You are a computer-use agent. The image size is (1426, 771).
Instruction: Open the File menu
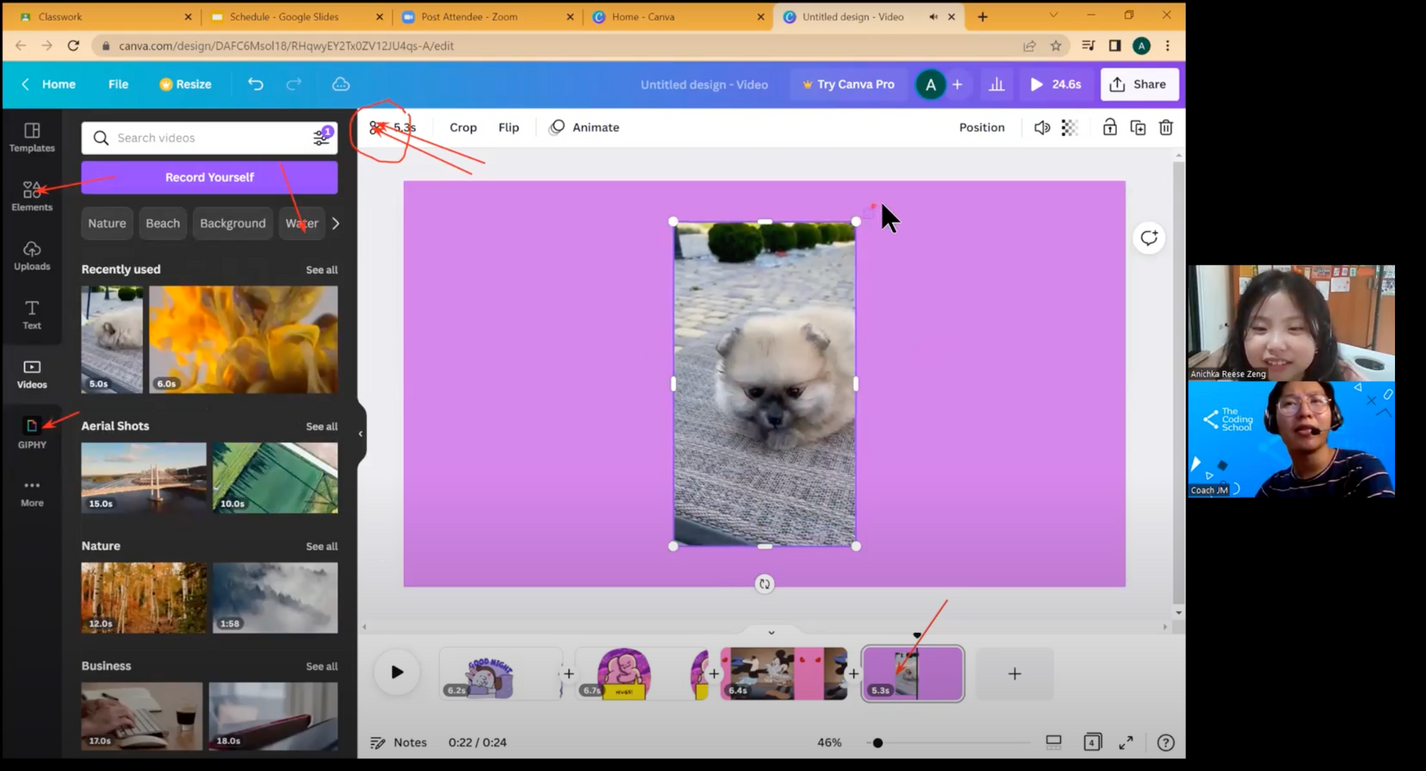[x=118, y=84]
